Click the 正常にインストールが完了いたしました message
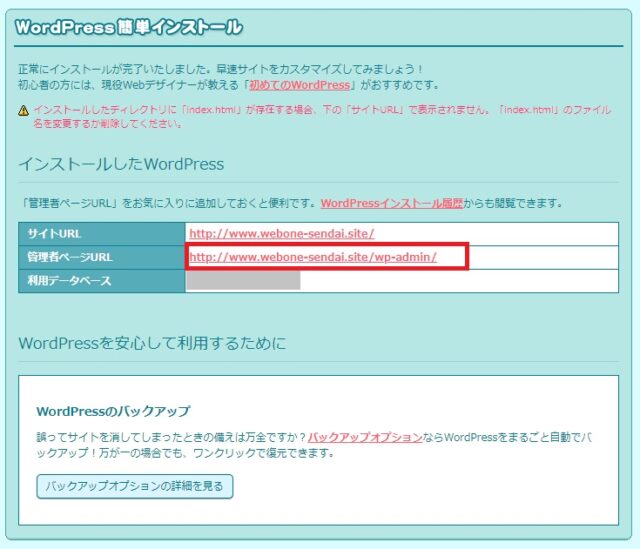The width and height of the screenshot is (640, 549). [220, 69]
